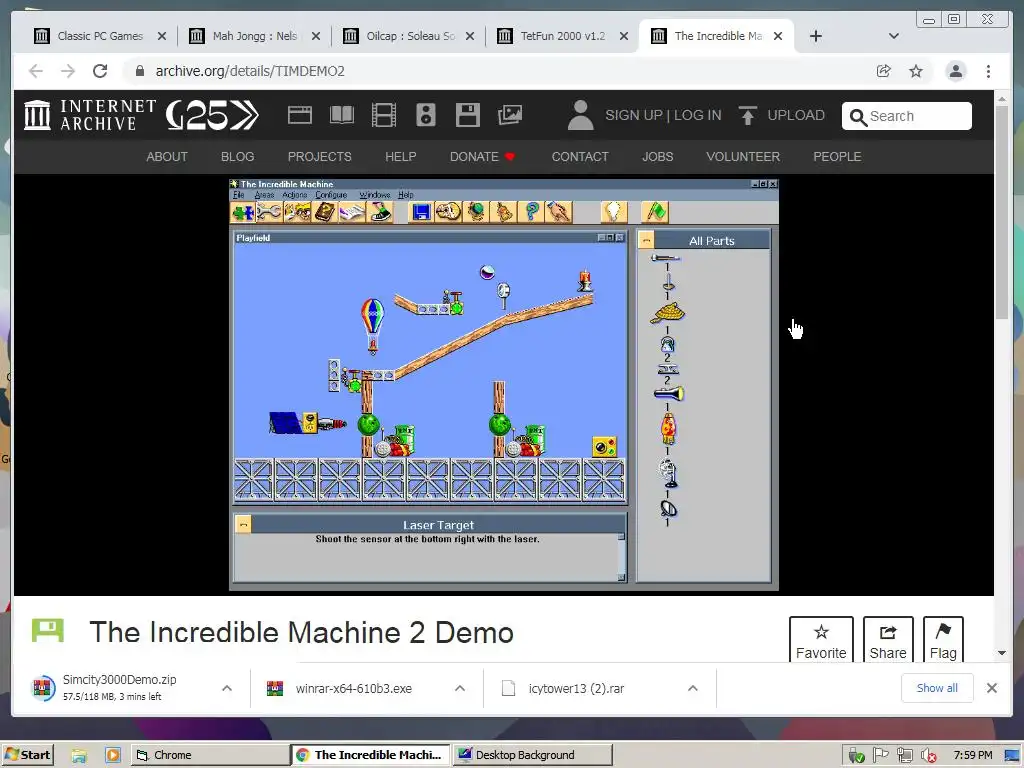Screen dimensions: 1024x768
Task: Click the hot air balloon in the playfield
Action: [x=373, y=325]
